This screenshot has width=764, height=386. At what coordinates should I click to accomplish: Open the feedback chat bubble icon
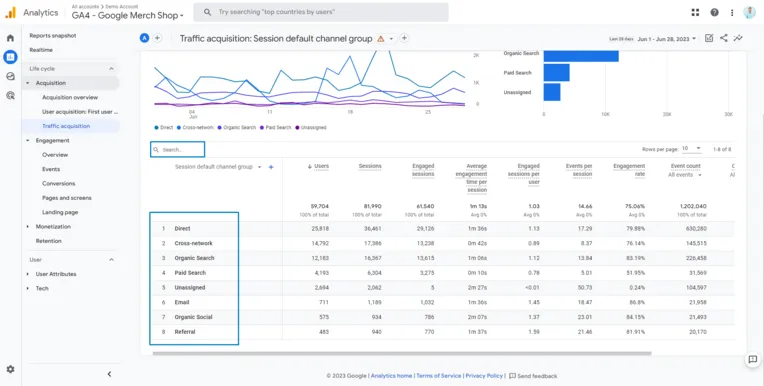[753, 360]
